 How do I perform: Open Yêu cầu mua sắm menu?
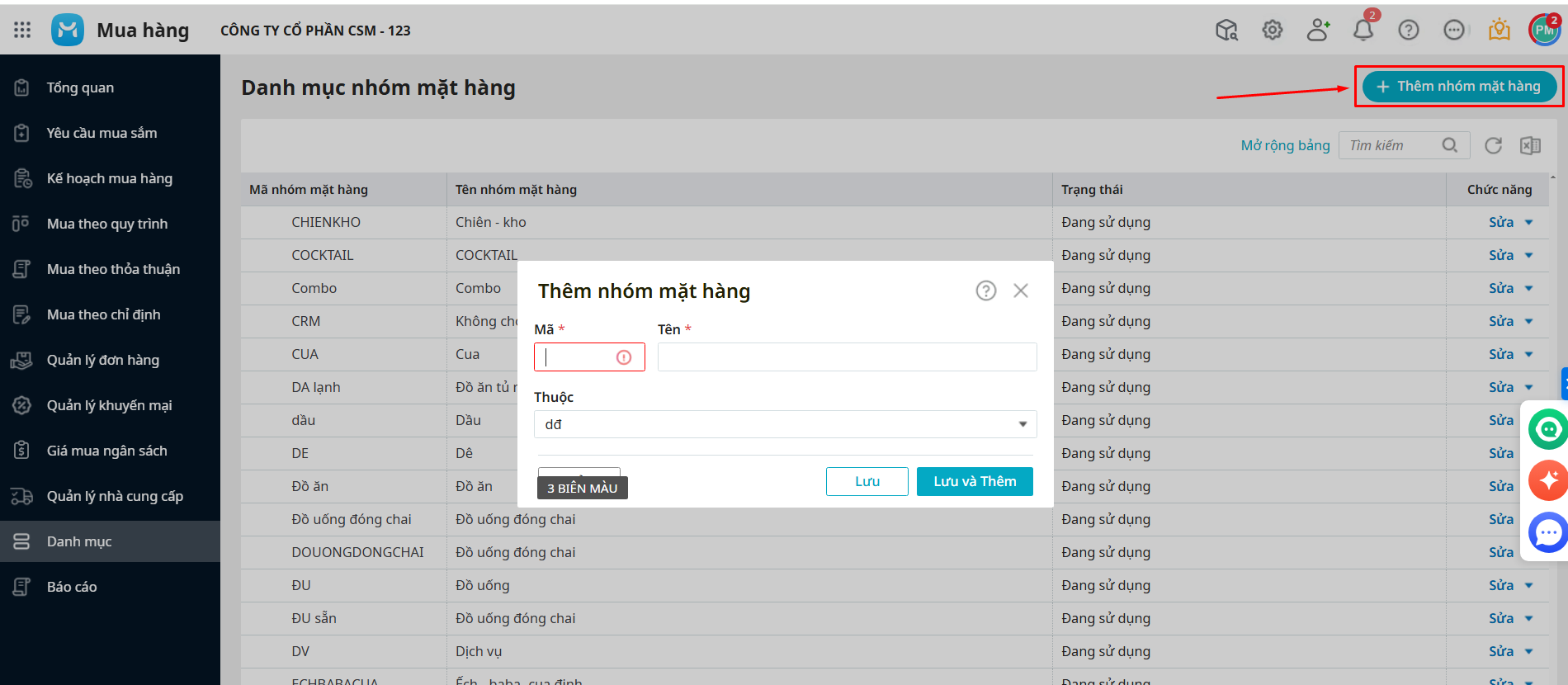[110, 133]
